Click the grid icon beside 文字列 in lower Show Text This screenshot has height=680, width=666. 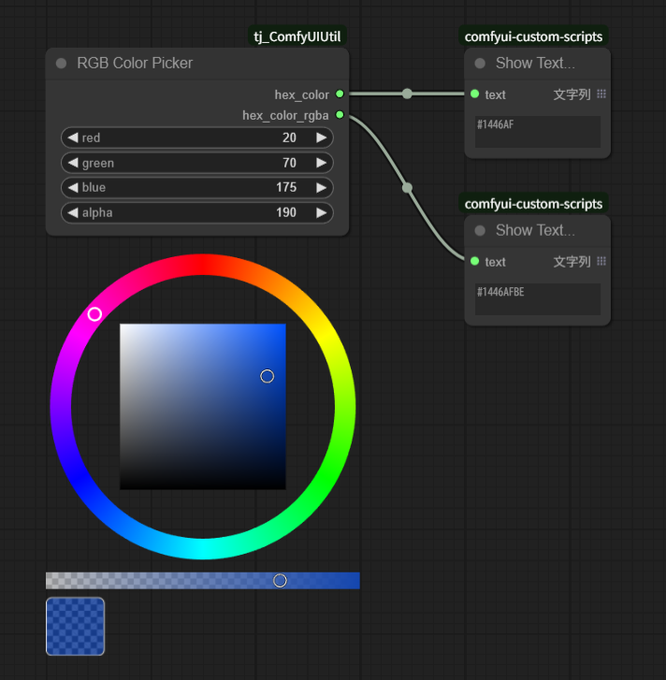click(601, 262)
